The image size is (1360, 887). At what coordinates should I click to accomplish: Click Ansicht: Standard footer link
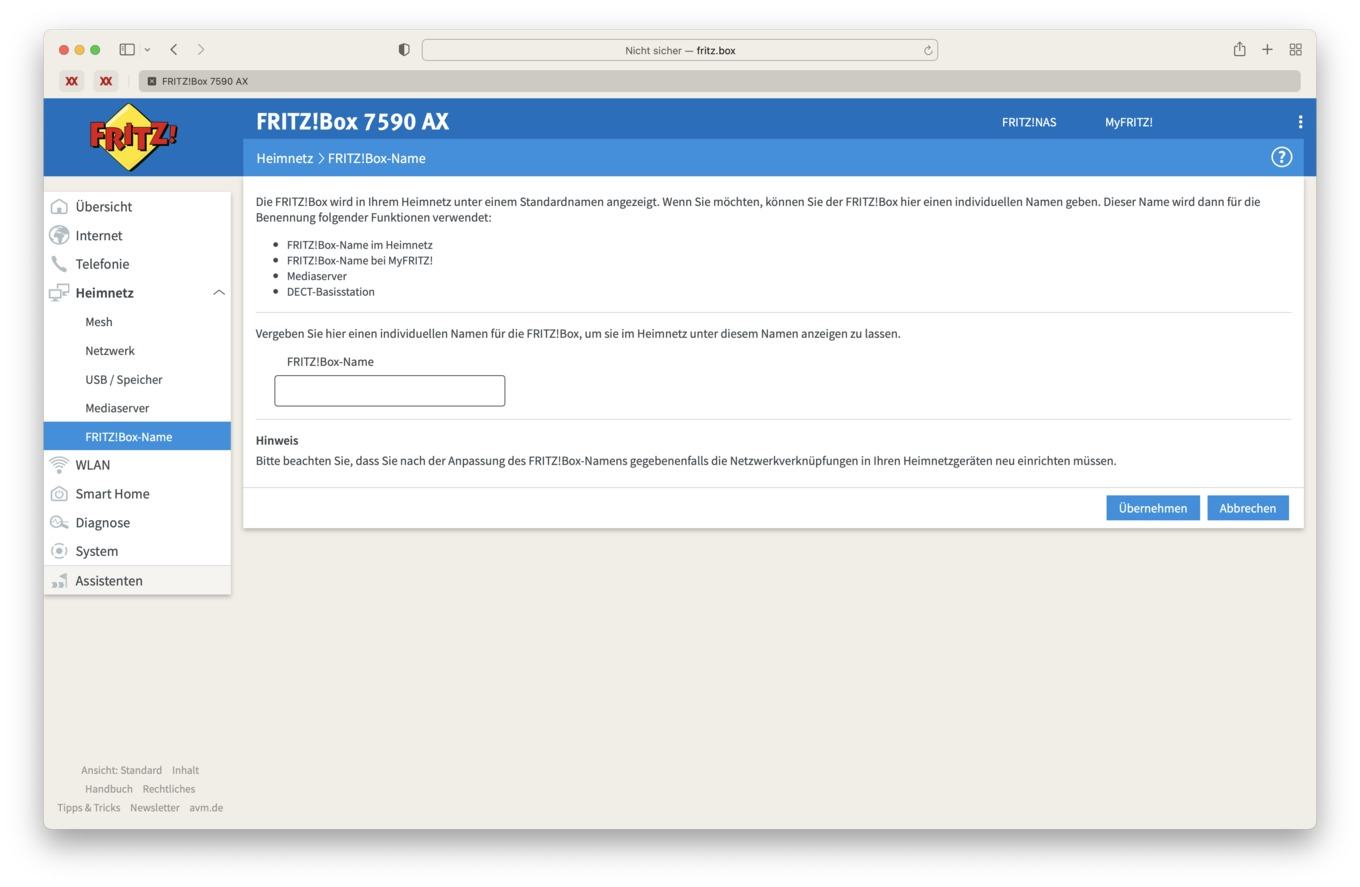(x=121, y=770)
